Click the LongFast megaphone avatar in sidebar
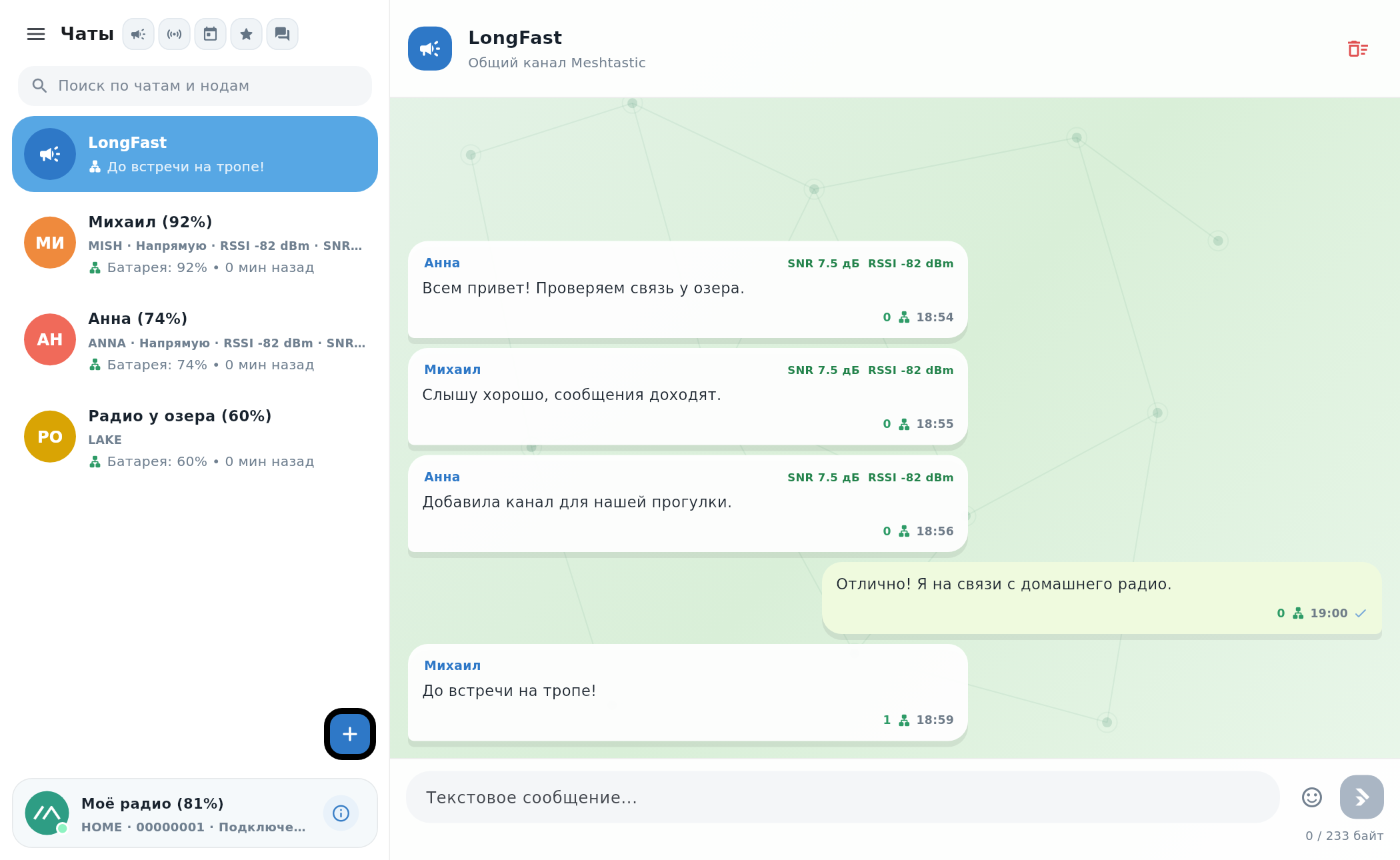 tap(50, 154)
